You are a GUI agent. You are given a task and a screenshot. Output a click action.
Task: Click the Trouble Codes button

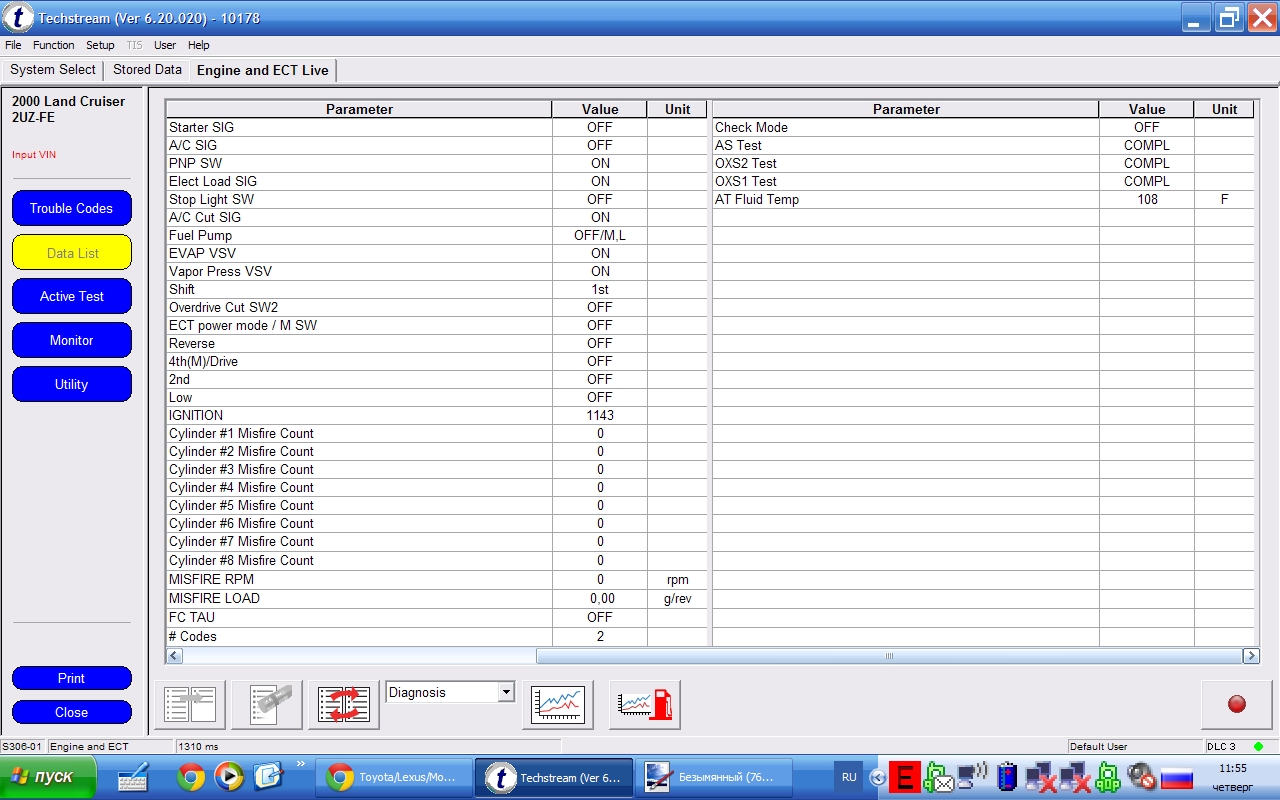[72, 208]
